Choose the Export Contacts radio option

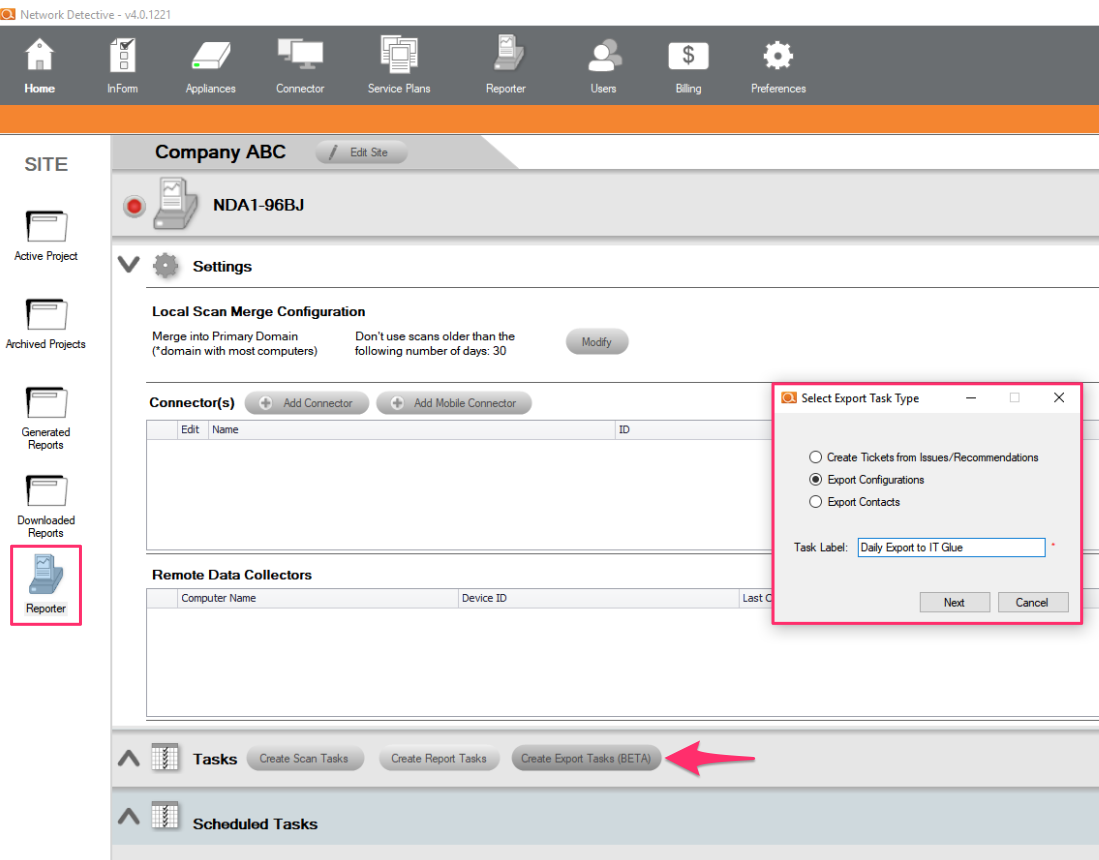pos(816,502)
